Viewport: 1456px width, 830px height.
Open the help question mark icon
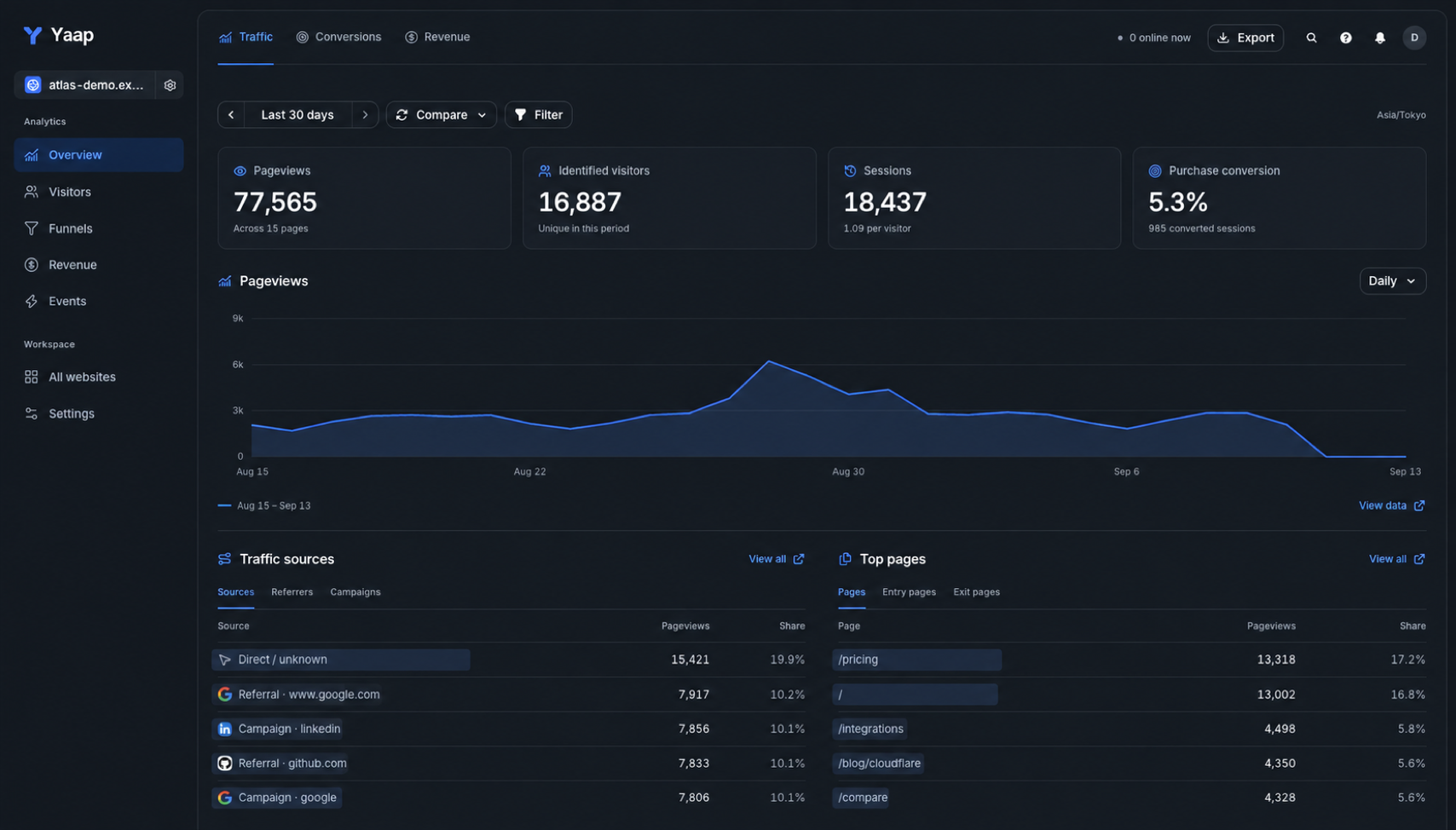(x=1345, y=37)
